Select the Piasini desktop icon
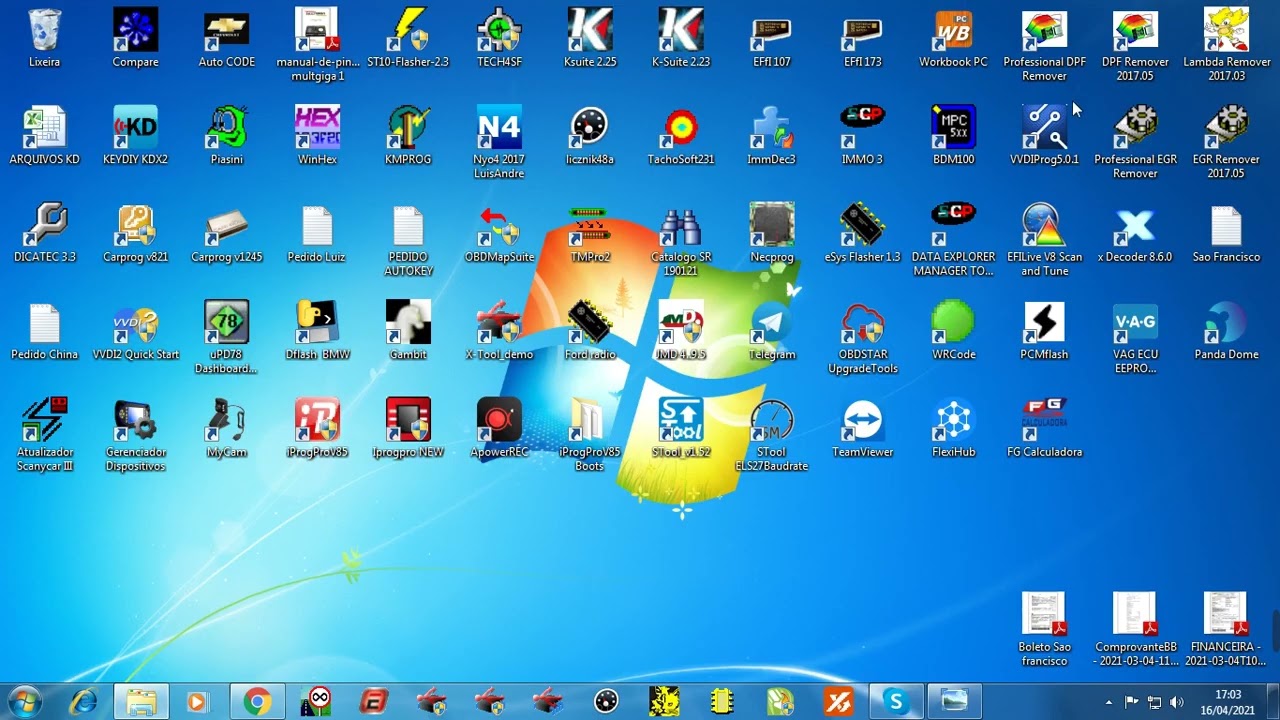This screenshot has width=1280, height=720. pos(227,127)
